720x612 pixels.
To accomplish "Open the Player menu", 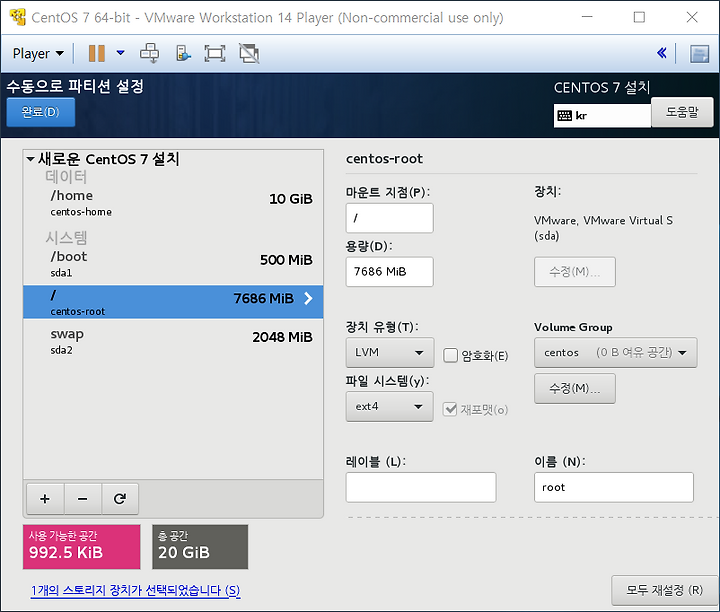I will [x=38, y=54].
